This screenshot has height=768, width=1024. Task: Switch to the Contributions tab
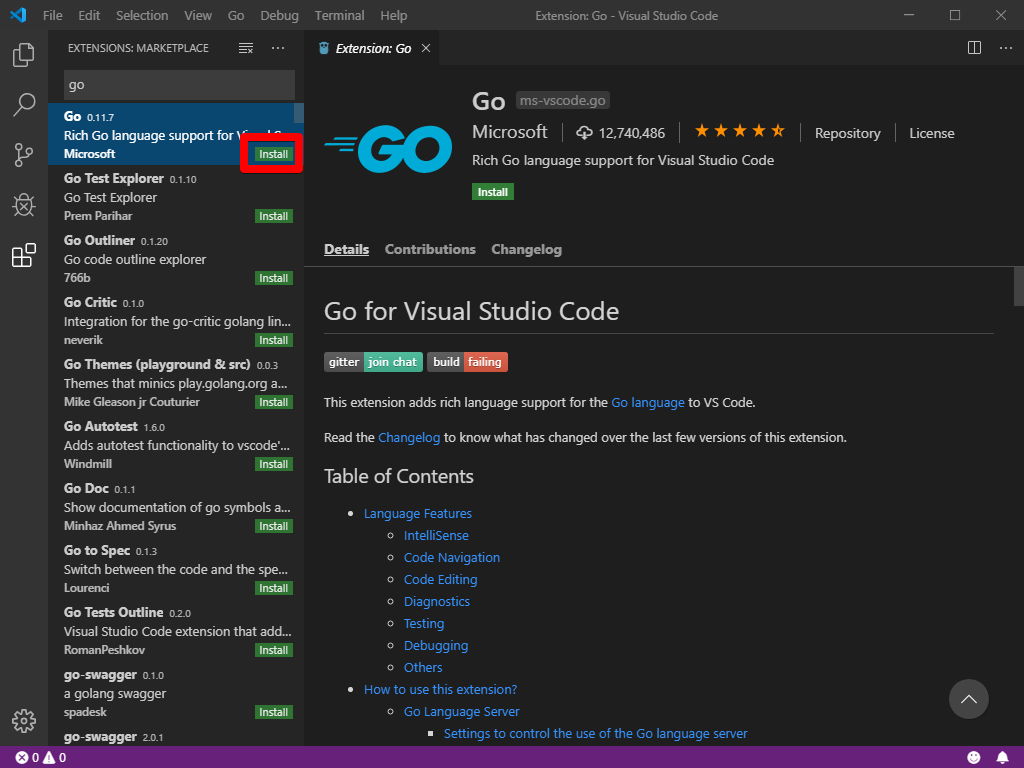pos(430,249)
